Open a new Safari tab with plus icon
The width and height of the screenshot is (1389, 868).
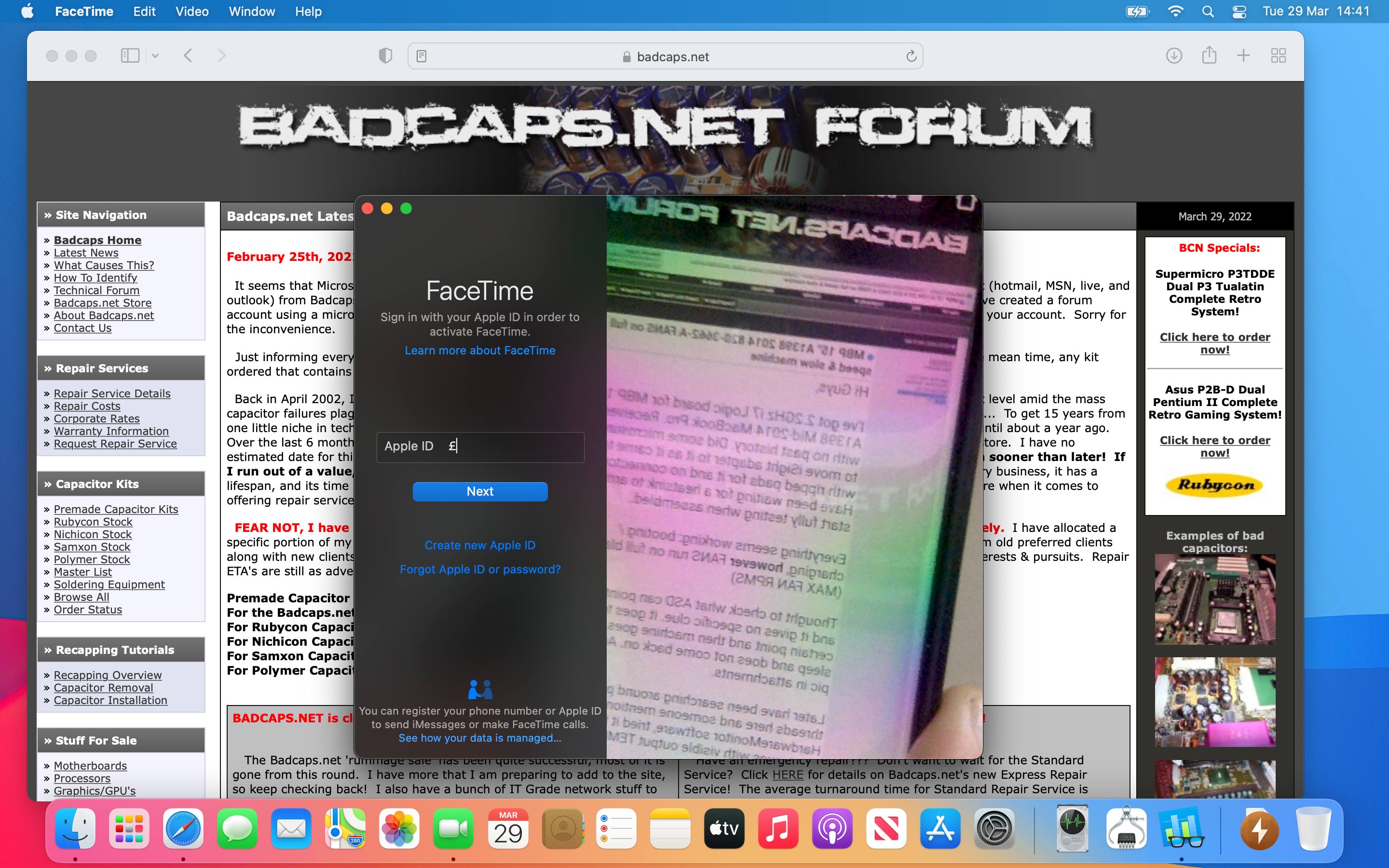(1243, 55)
